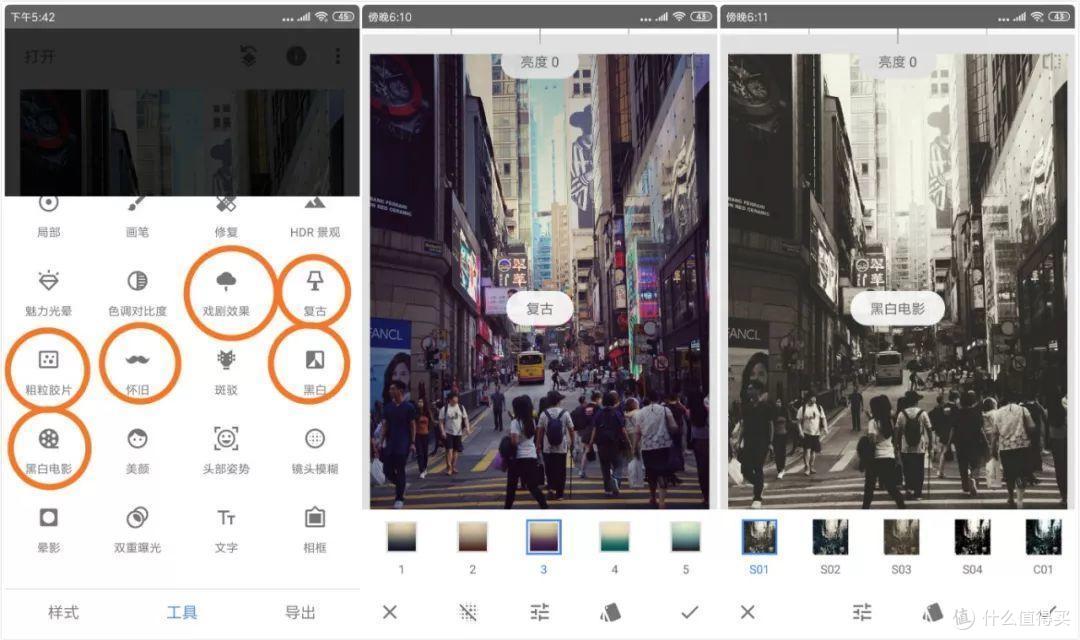The height and width of the screenshot is (640, 1080).
Task: Select the 复古 (Vintage) tool icon
Action: click(x=314, y=284)
